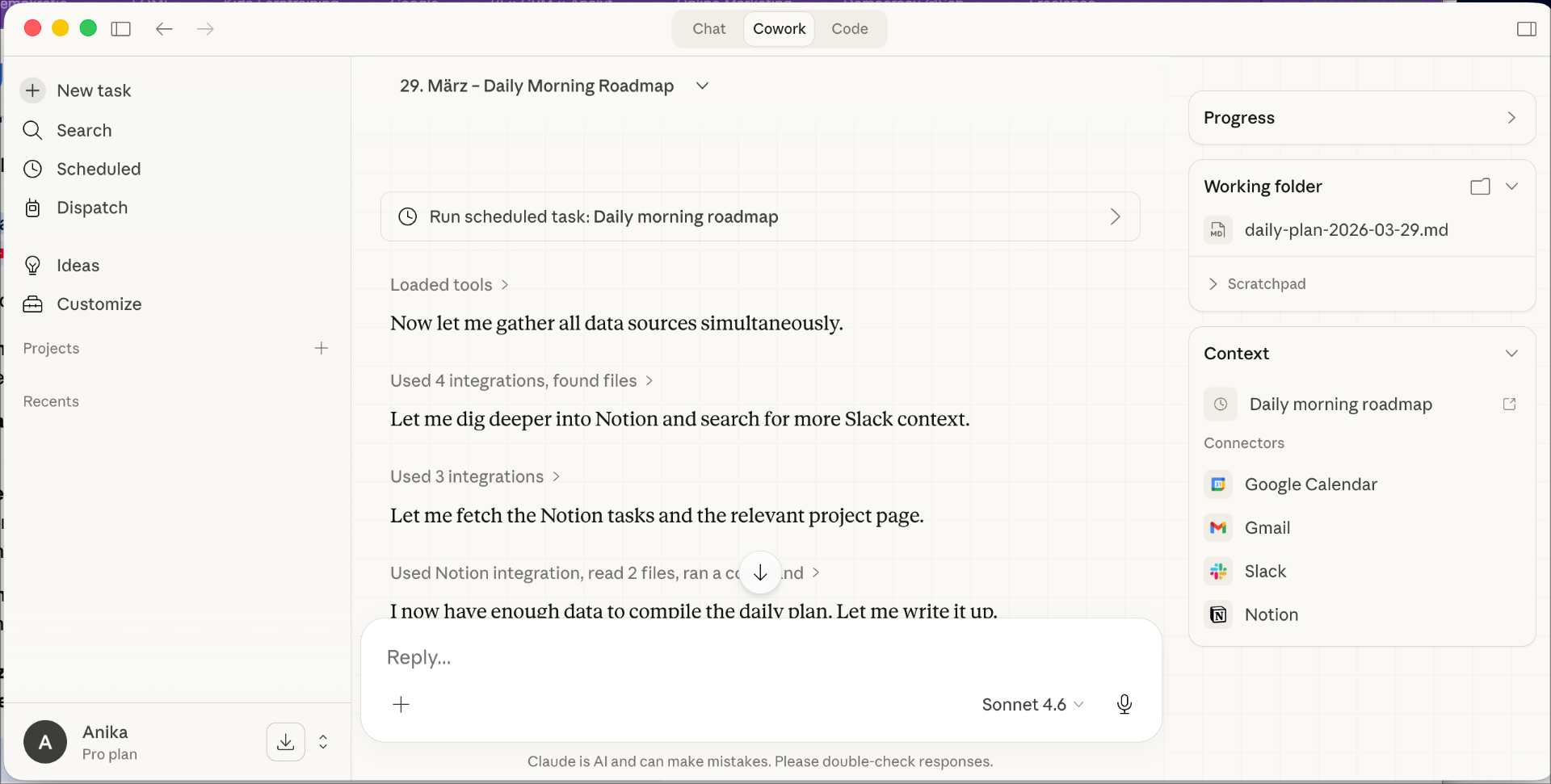Open the task title dropdown chevron

click(702, 86)
